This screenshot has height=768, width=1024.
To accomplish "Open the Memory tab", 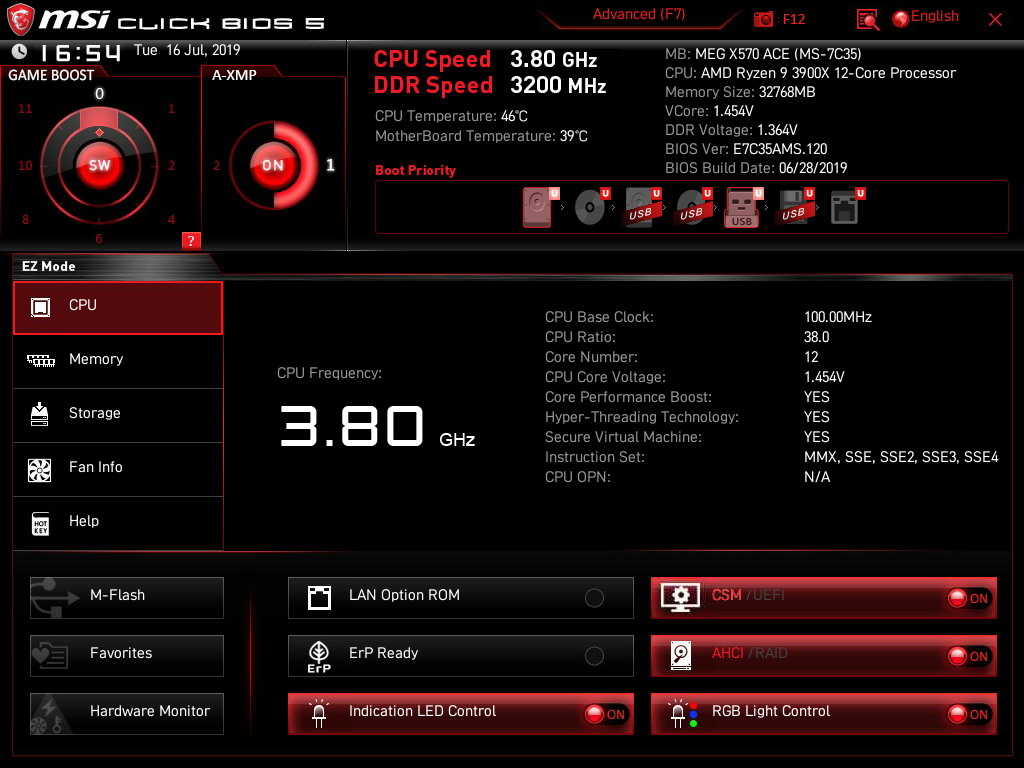I will 118,361.
